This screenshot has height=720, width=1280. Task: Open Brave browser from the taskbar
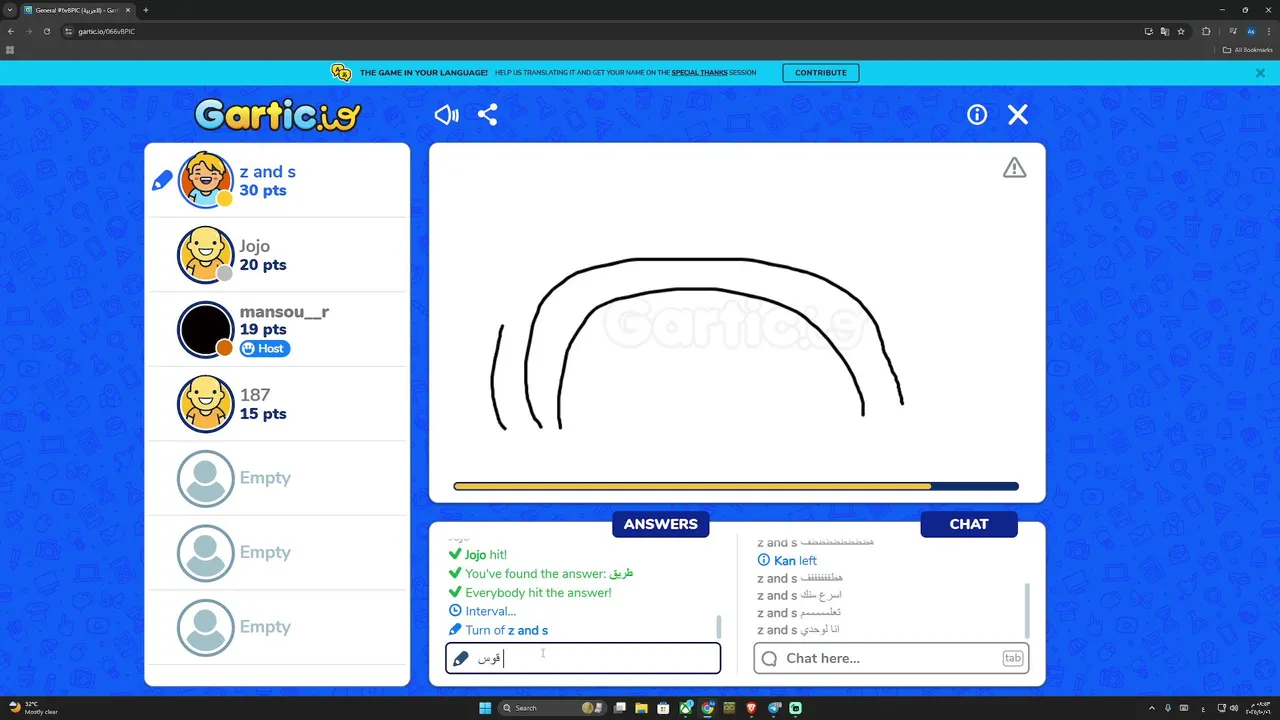coord(751,708)
